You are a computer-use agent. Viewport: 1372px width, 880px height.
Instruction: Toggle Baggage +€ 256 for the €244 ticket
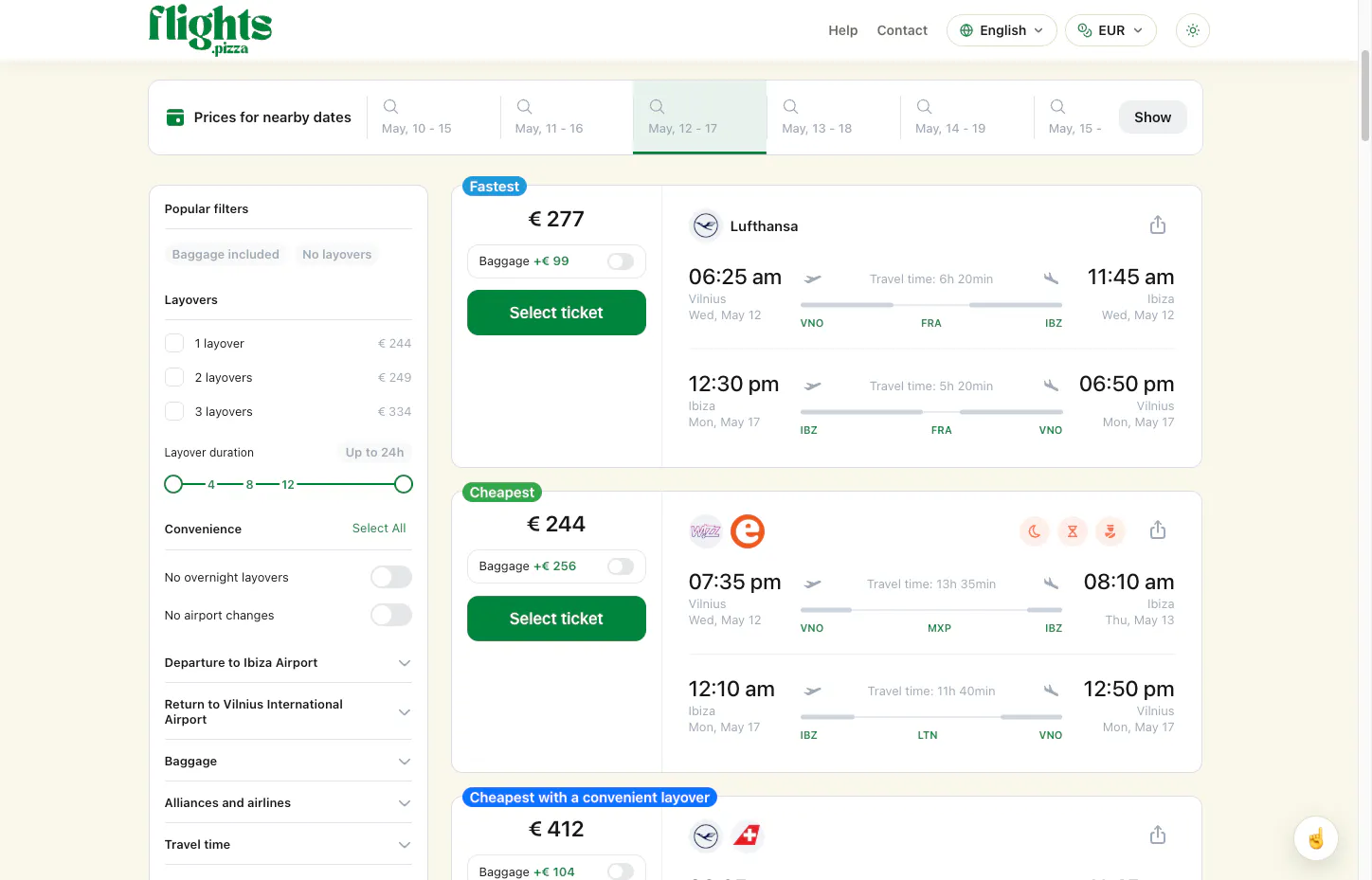click(x=621, y=566)
